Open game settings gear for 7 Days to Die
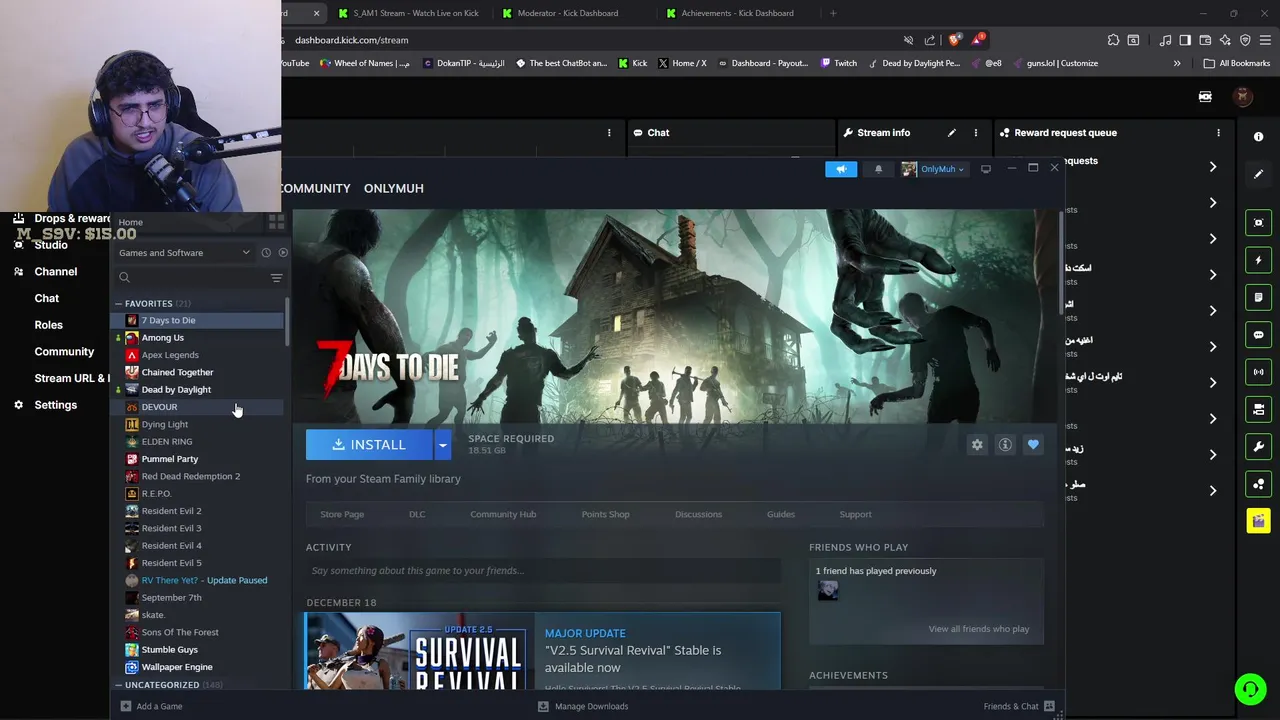This screenshot has width=1280, height=720. 977,445
